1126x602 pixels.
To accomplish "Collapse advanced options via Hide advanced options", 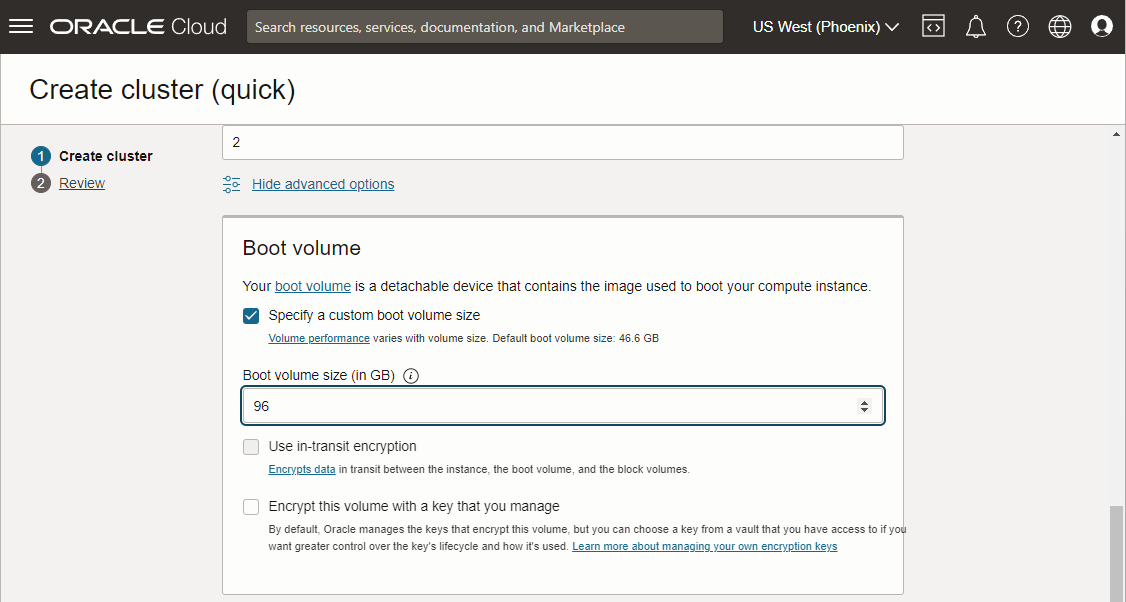I will 322,184.
